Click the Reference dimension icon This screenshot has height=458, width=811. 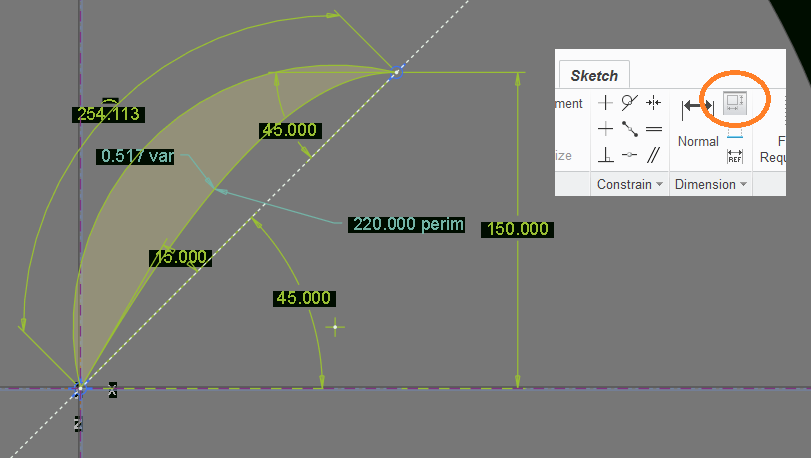[x=734, y=156]
